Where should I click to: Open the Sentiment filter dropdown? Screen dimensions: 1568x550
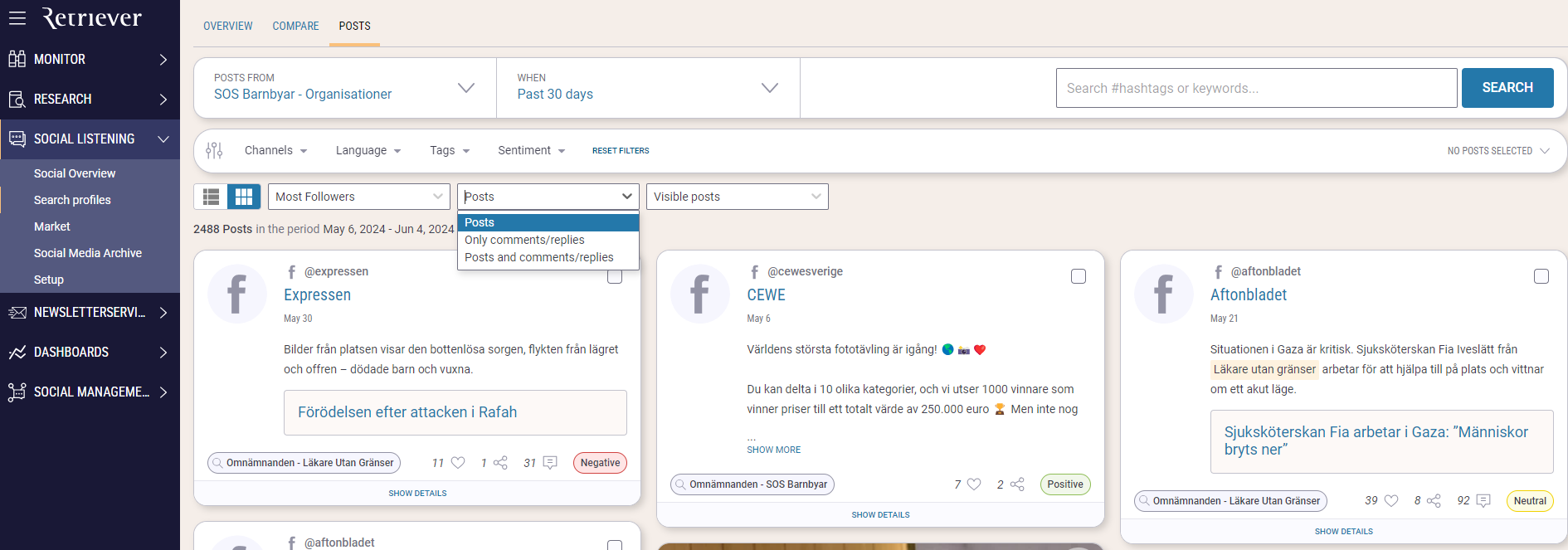pyautogui.click(x=532, y=150)
